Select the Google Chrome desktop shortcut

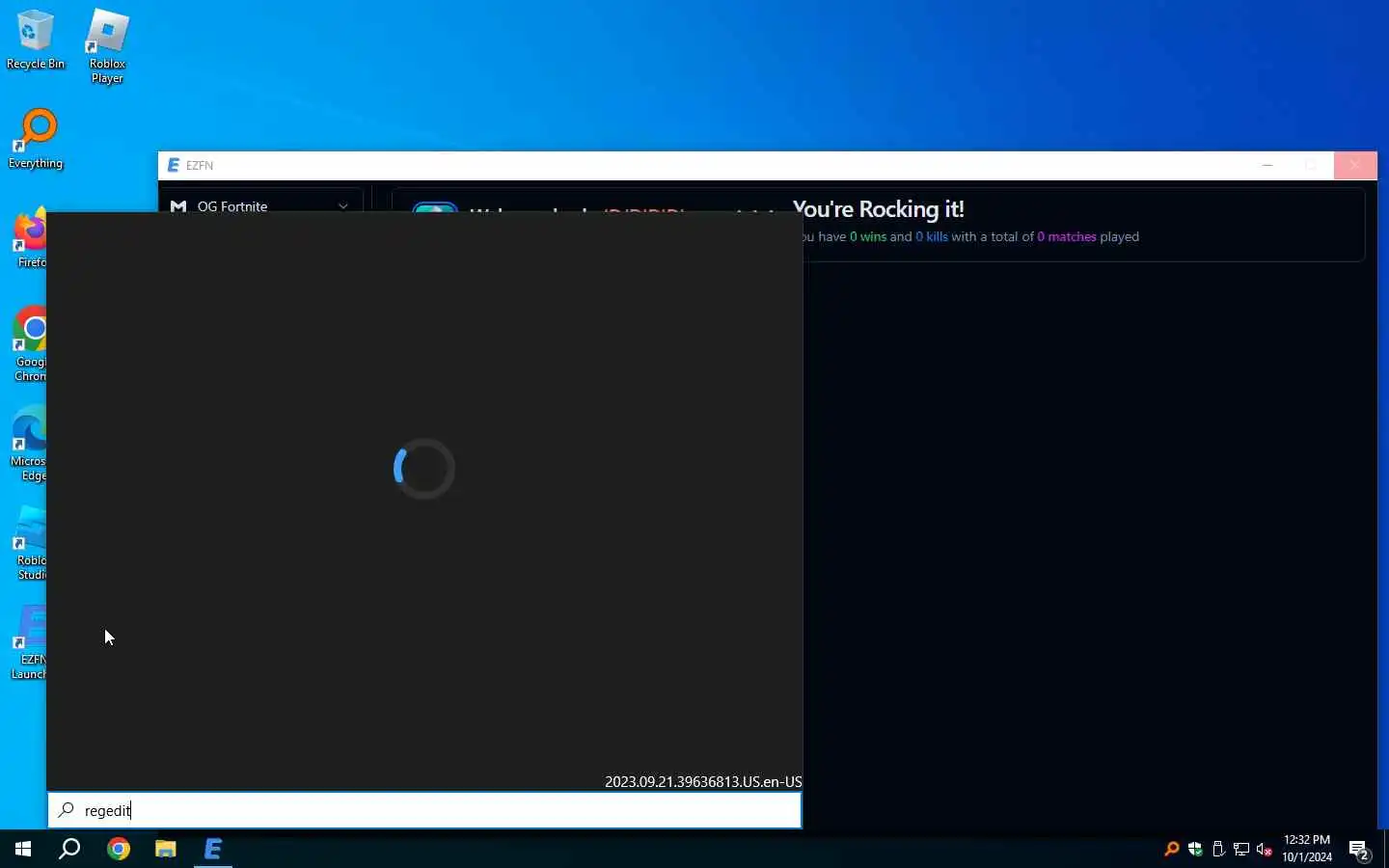tap(29, 344)
